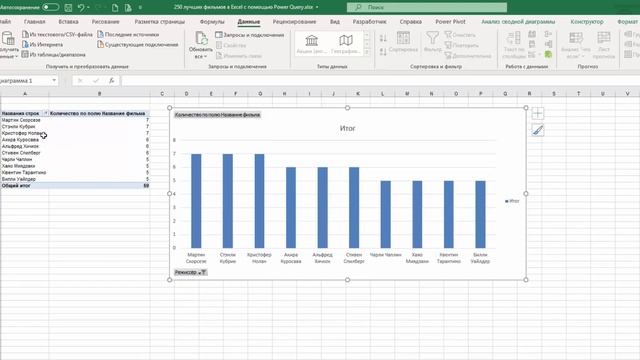Click the Обновить все refresh icon
Screen dimensions: 640x360
[x=201, y=38]
